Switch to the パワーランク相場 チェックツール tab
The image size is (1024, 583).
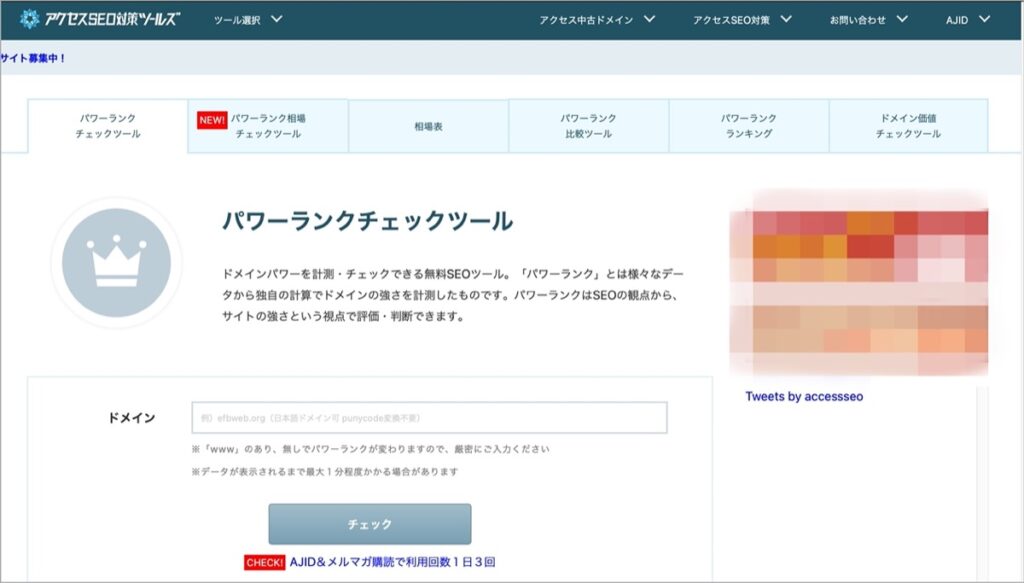tap(268, 126)
